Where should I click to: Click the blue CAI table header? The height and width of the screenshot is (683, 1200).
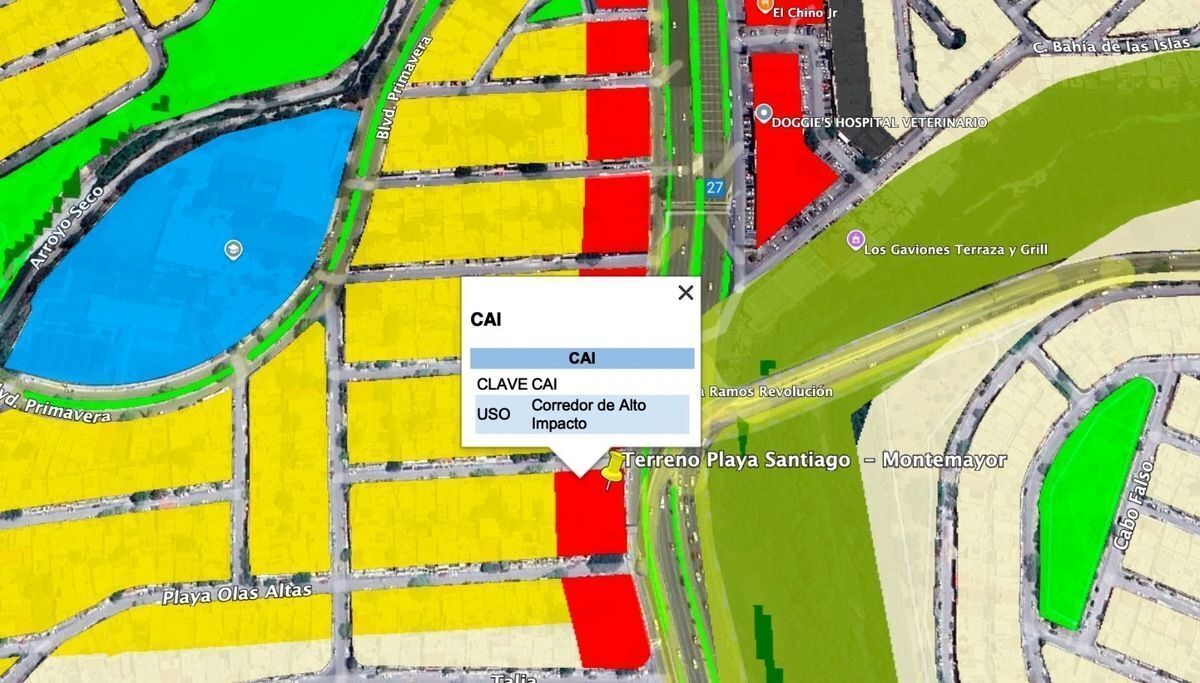click(582, 358)
